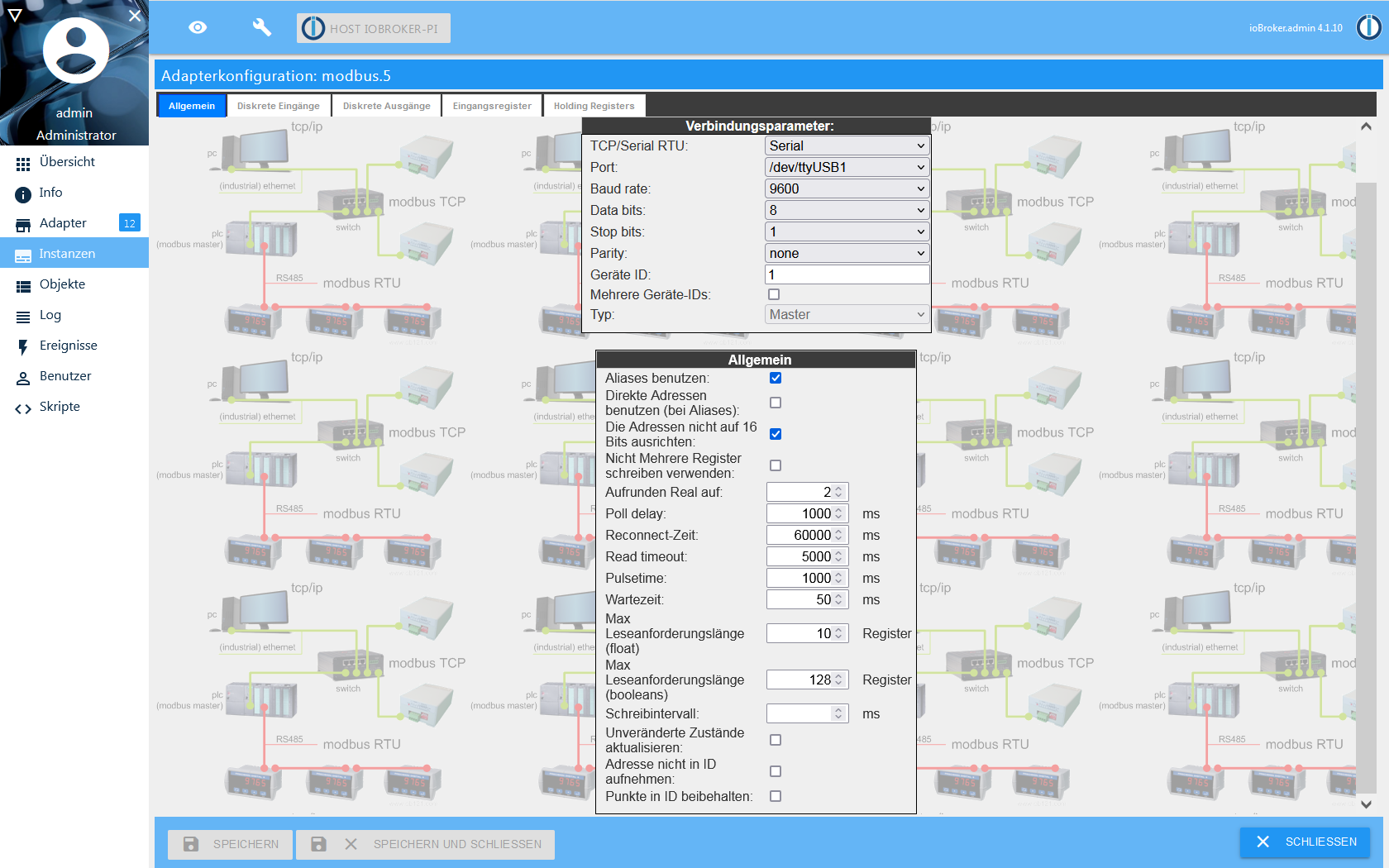The image size is (1389, 868).
Task: Click SPEICHERN UND SCHLIESSEN button
Action: click(x=426, y=844)
